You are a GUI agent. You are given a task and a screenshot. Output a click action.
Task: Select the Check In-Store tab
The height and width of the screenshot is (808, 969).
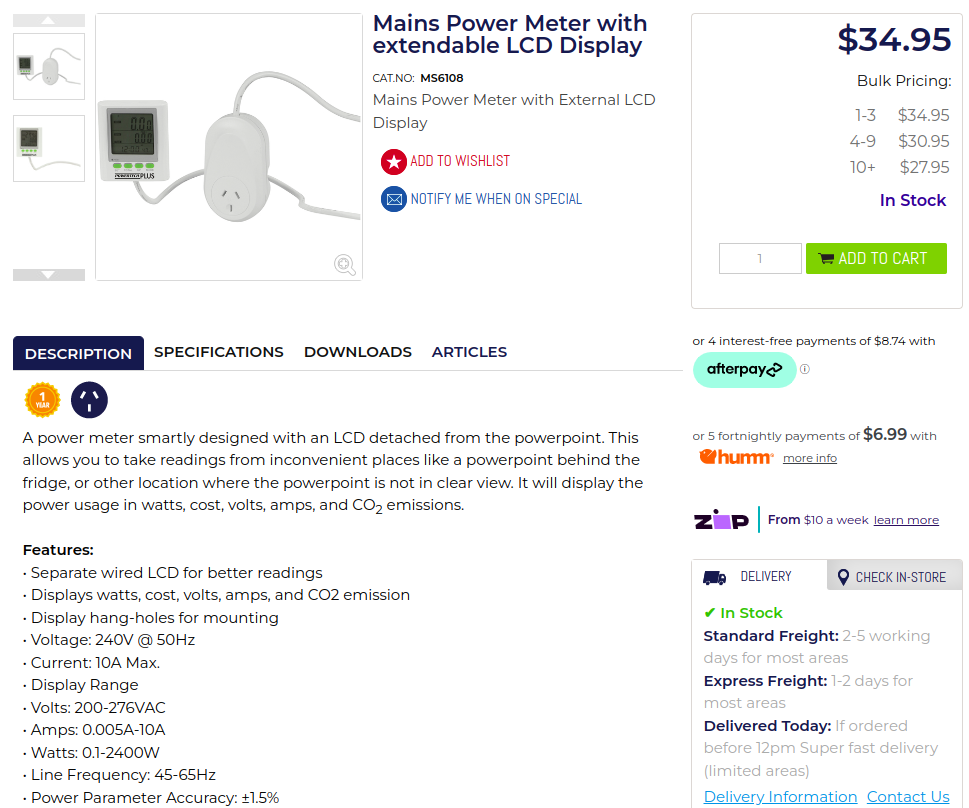891,577
